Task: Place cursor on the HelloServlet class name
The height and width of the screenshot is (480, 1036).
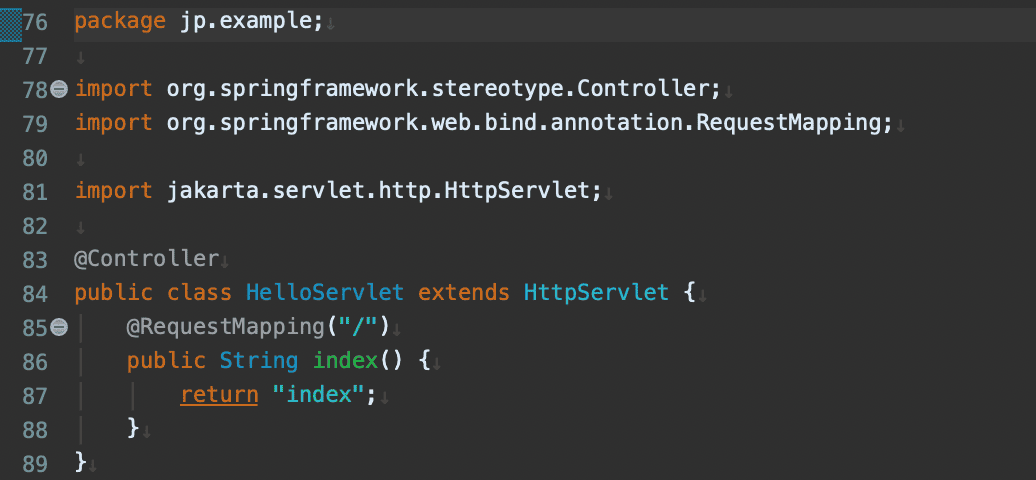Action: tap(324, 292)
